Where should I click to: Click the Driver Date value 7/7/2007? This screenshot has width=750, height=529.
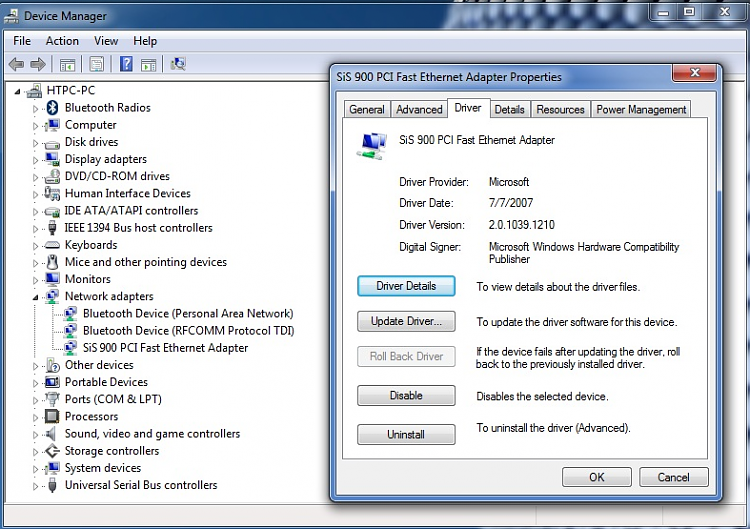(511, 203)
